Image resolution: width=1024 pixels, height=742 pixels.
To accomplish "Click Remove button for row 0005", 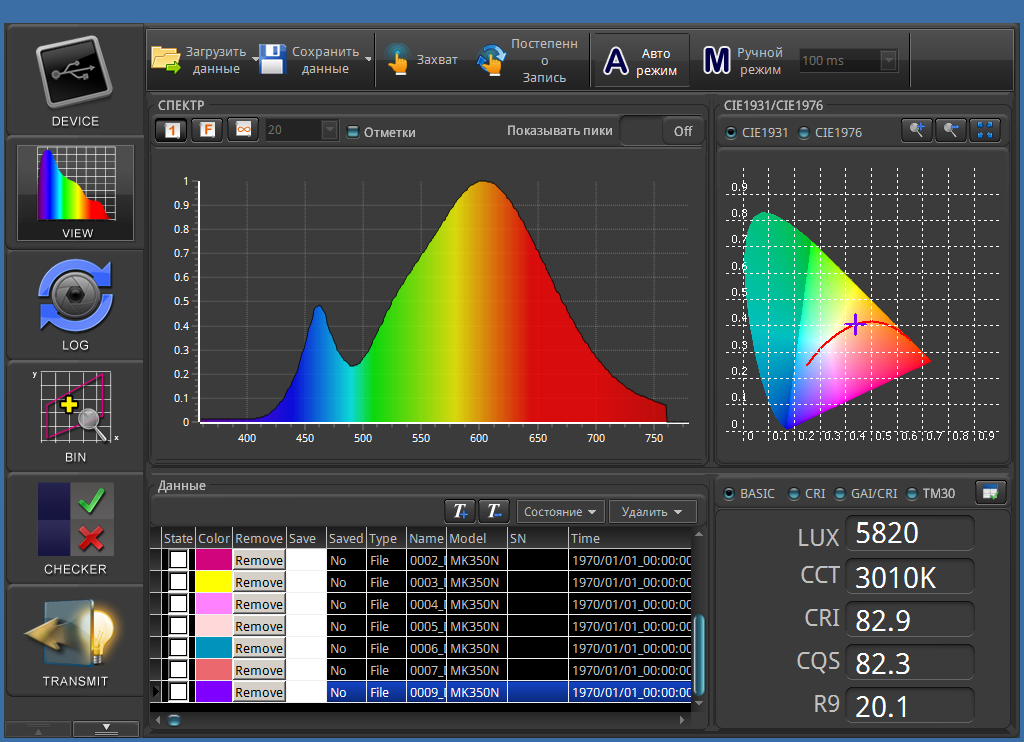I will pos(259,626).
